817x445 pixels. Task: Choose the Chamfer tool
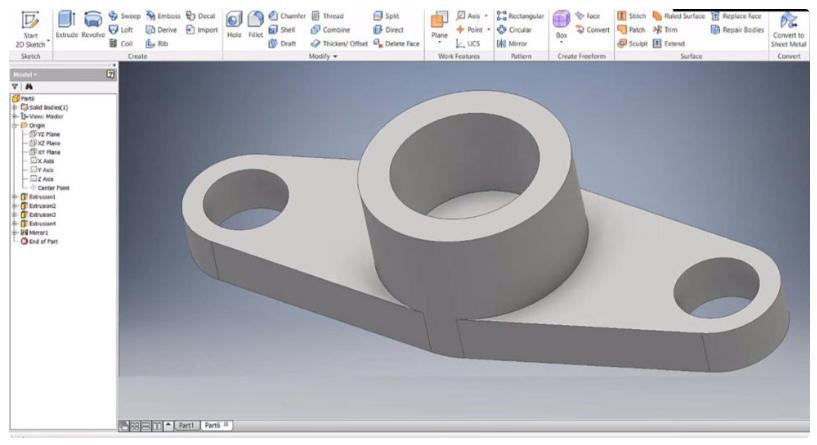pos(287,16)
